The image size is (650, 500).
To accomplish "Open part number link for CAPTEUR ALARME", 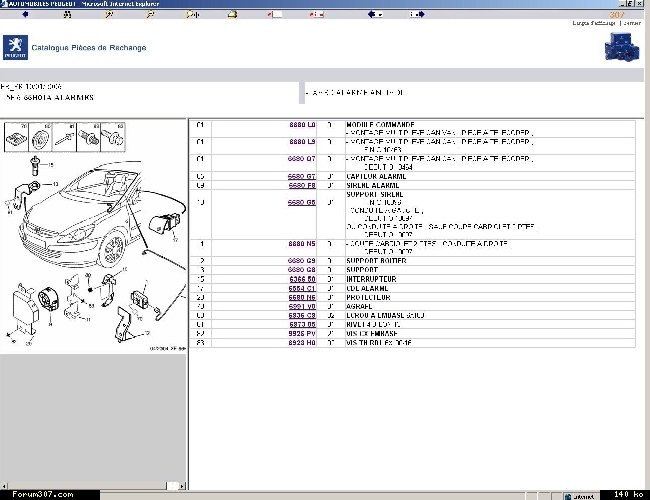I will point(302,176).
